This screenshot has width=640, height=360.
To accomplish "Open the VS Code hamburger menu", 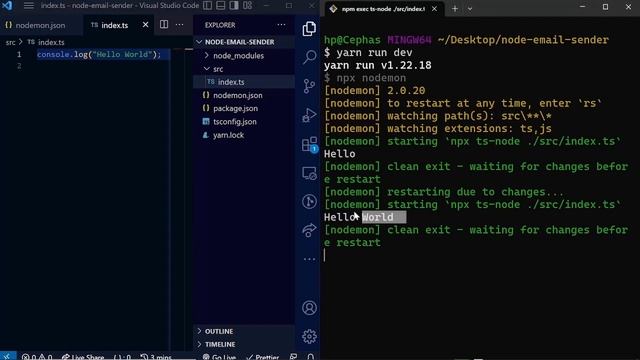I will (29, 6).
